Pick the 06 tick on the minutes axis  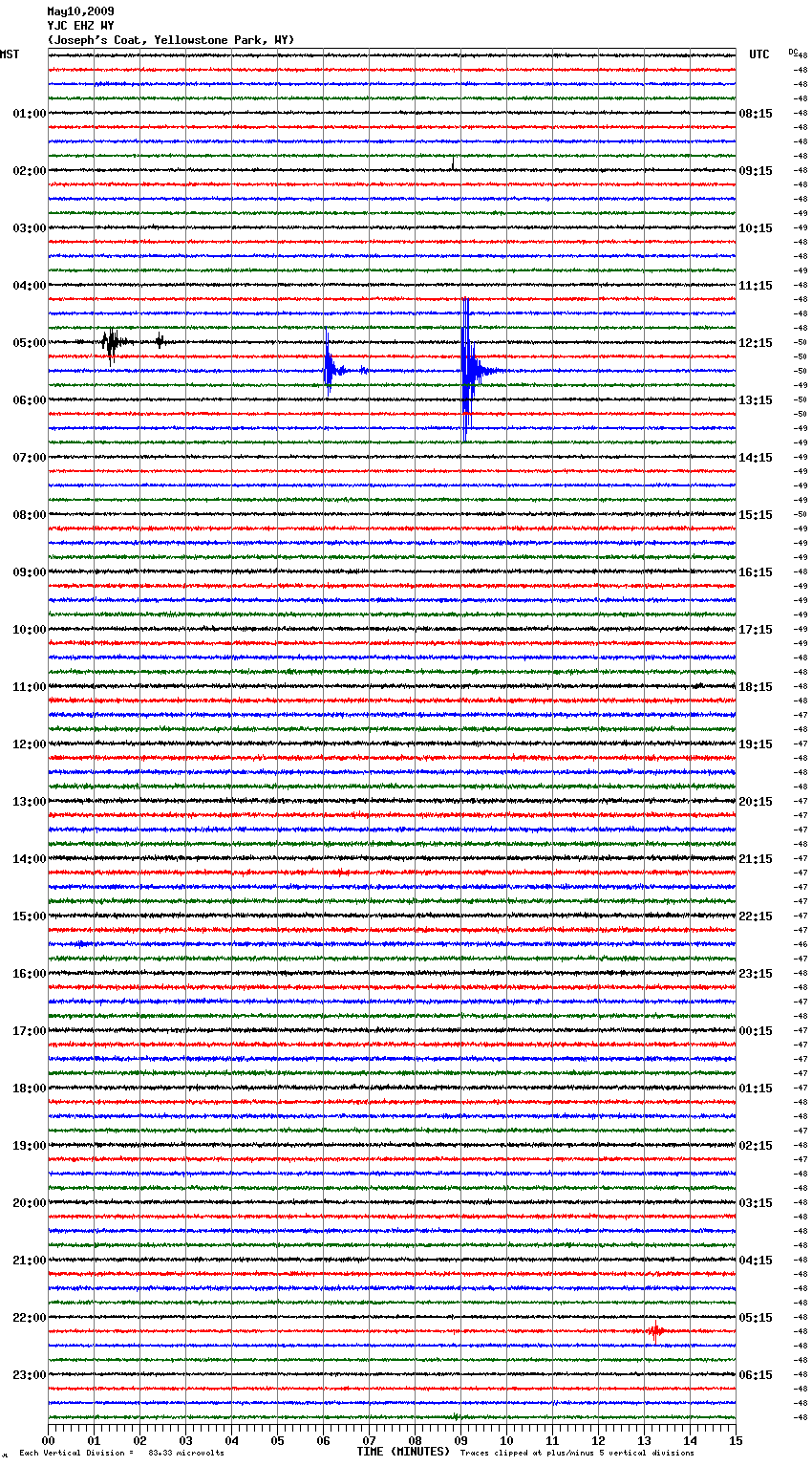tap(324, 1440)
